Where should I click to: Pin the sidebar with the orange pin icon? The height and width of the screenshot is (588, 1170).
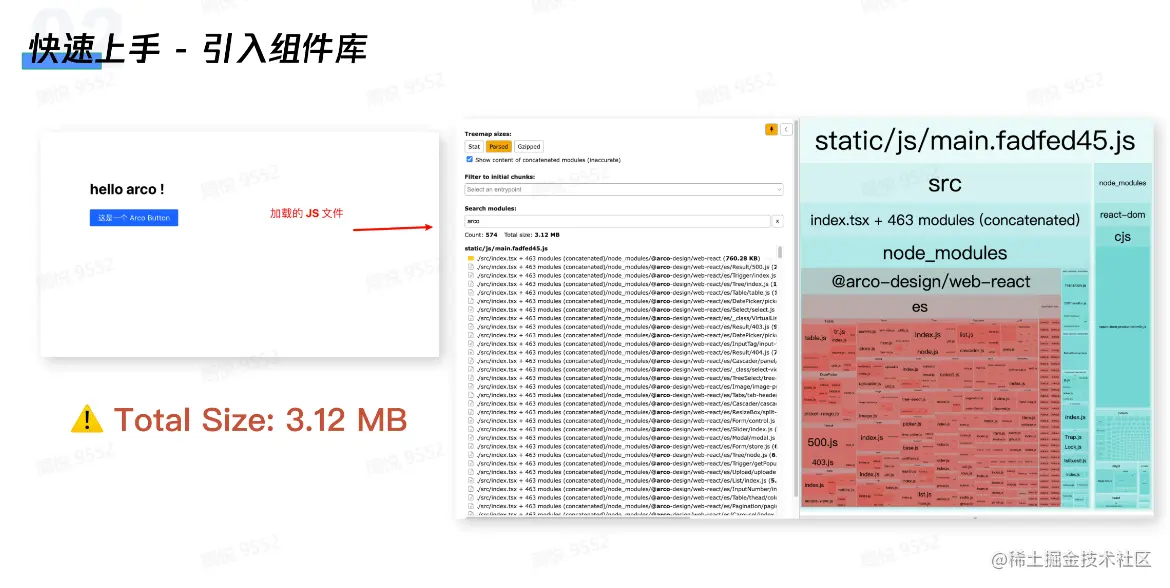pyautogui.click(x=772, y=129)
